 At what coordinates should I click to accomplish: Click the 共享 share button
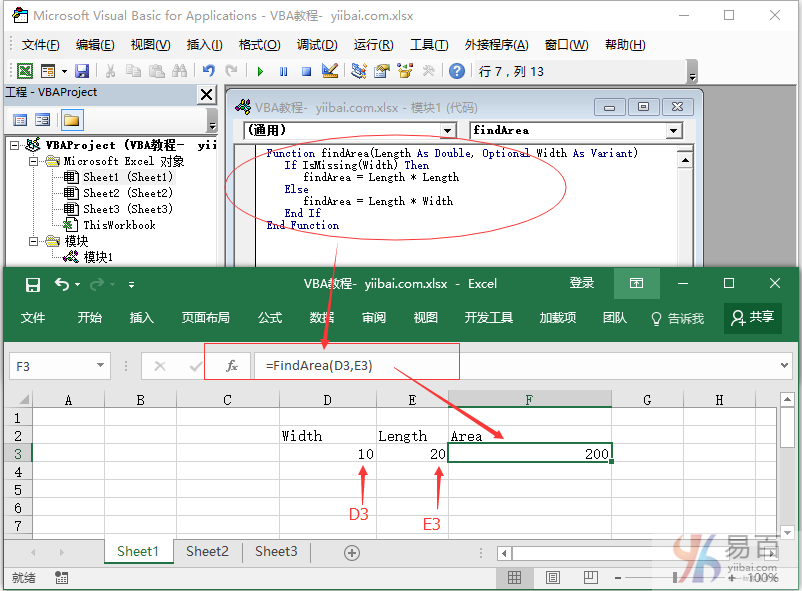tap(752, 317)
